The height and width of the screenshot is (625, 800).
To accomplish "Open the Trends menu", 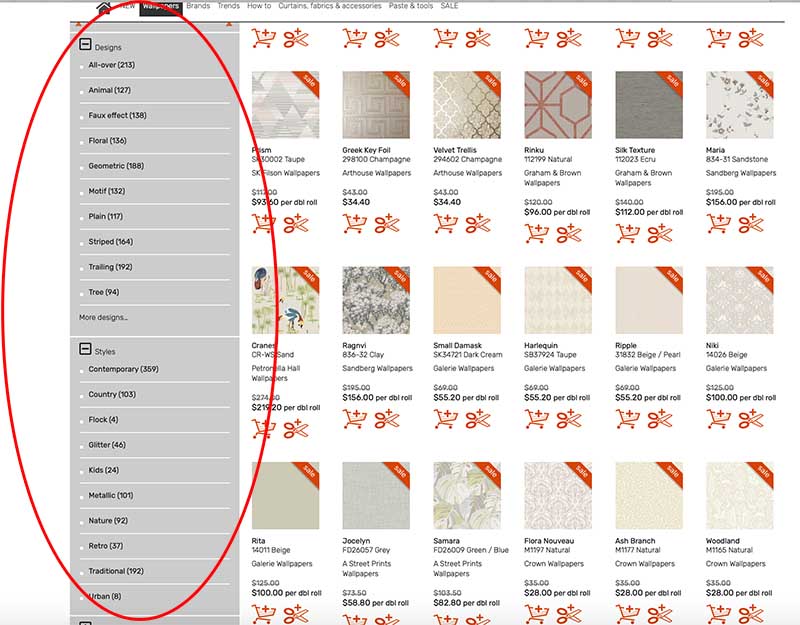I will tap(229, 6).
